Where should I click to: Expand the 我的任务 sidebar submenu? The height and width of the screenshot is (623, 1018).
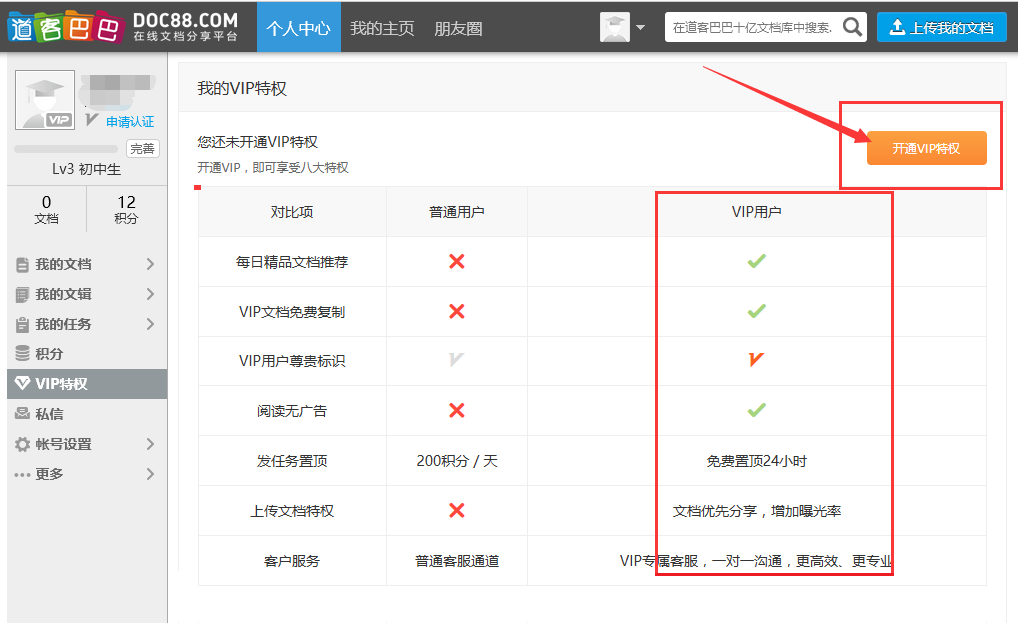[150, 324]
